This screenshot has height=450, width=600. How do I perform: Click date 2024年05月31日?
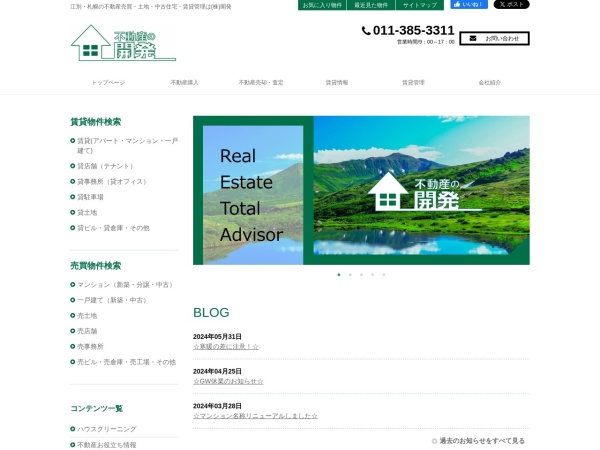(x=217, y=336)
